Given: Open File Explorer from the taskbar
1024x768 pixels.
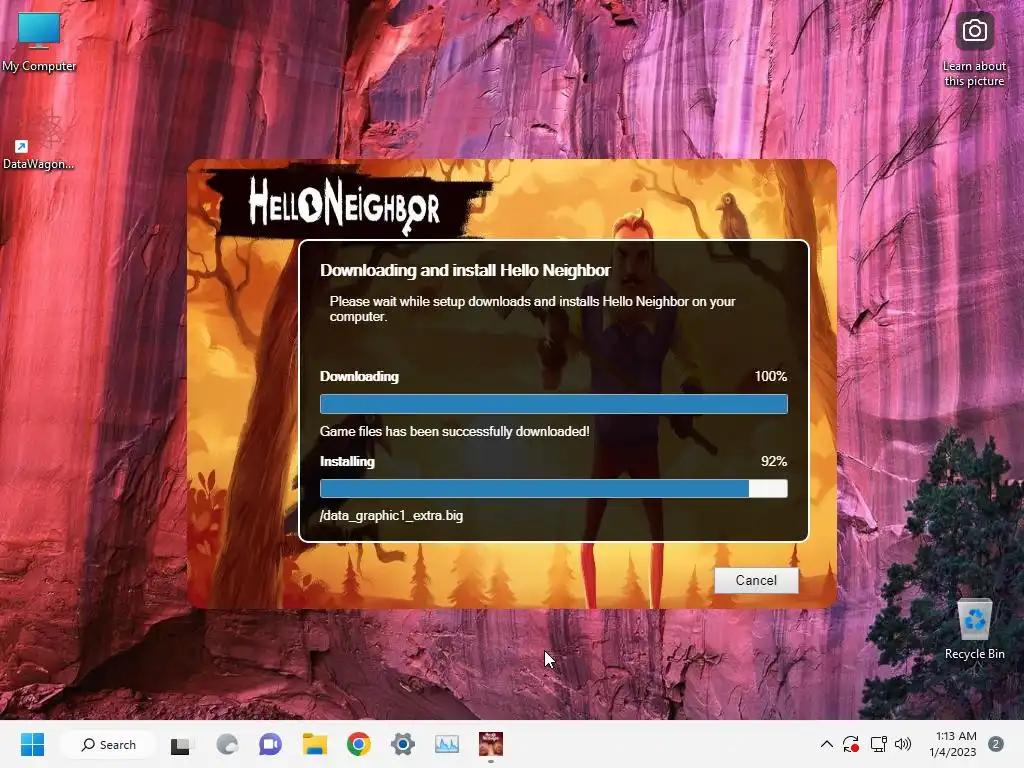Looking at the screenshot, I should pyautogui.click(x=314, y=744).
